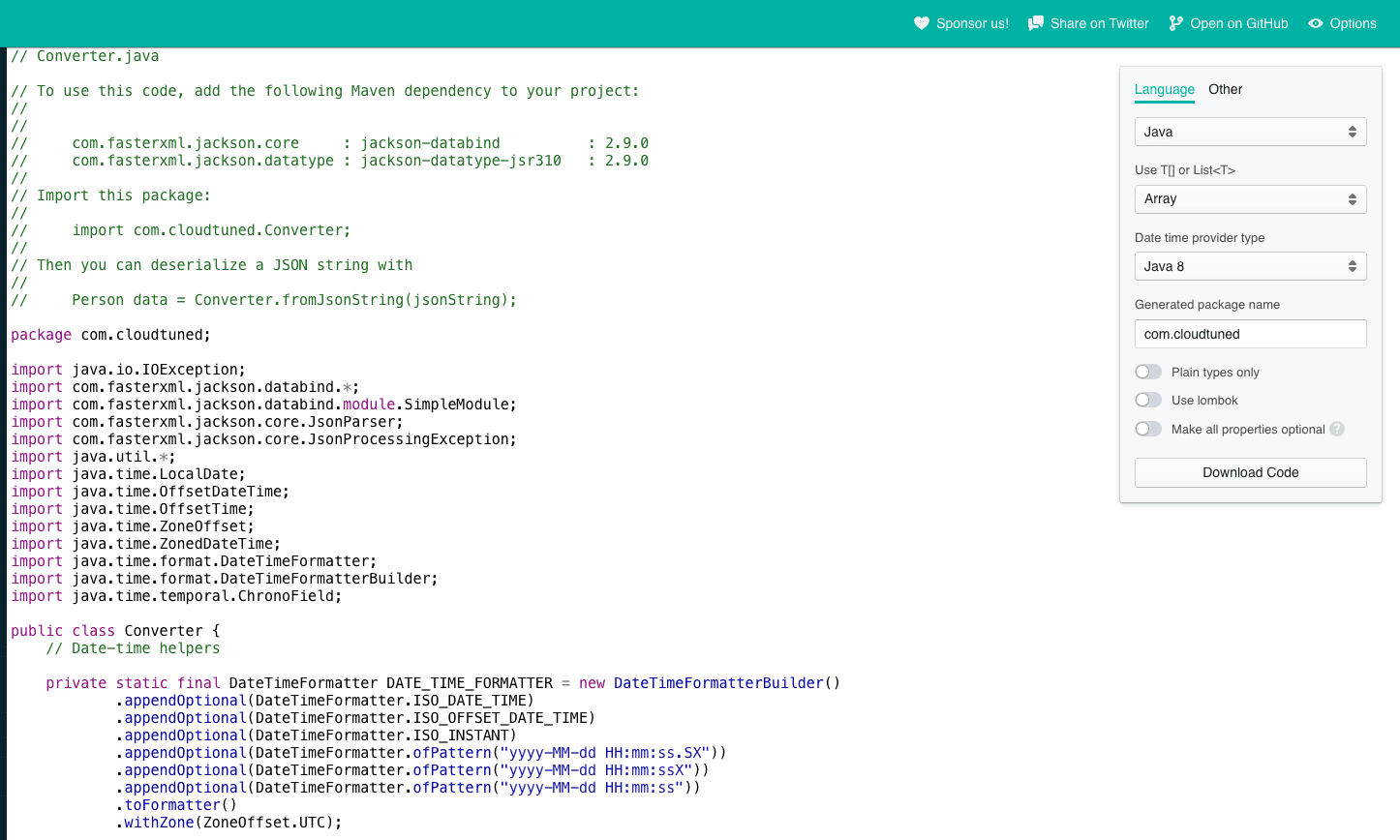Open the Java 8 date time provider dropdown
Screen dimensions: 1400x840
pyautogui.click(x=1250, y=266)
